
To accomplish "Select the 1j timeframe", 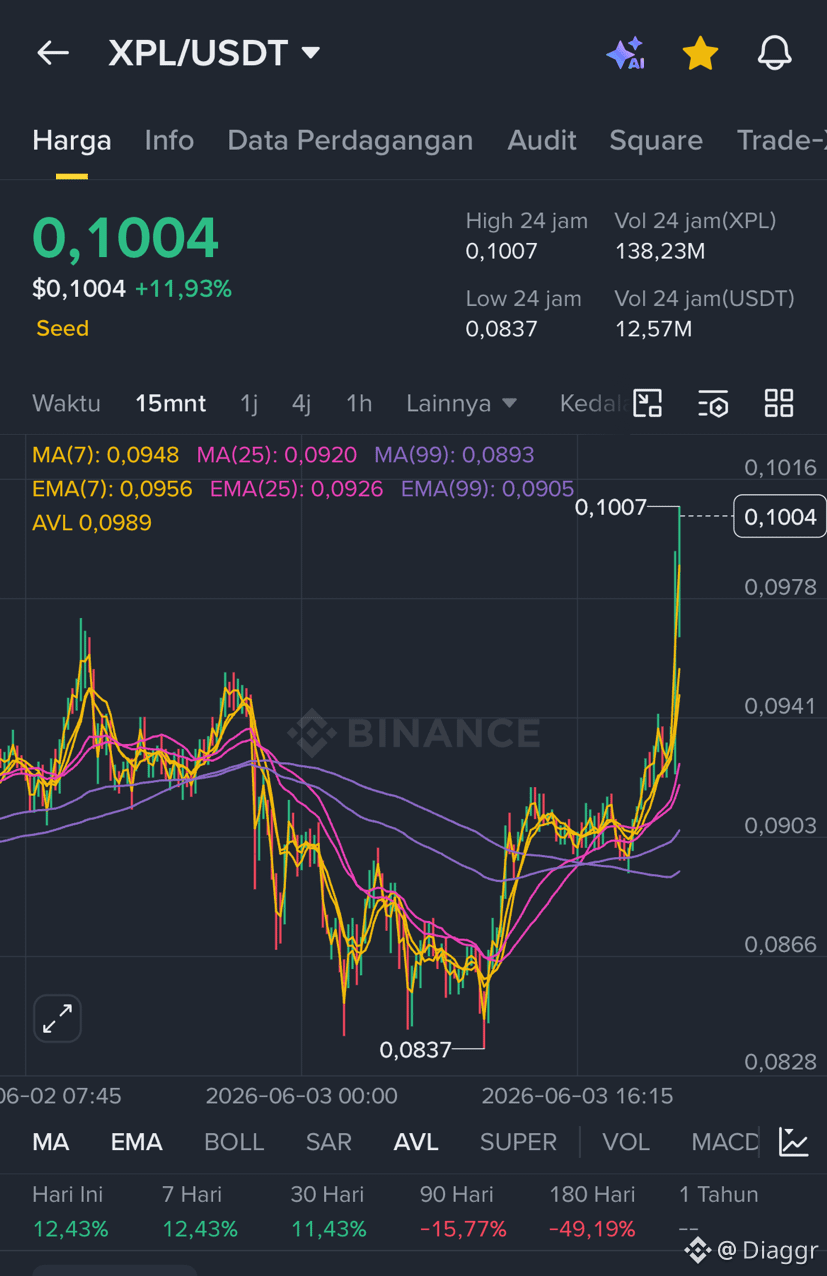I will pos(249,403).
